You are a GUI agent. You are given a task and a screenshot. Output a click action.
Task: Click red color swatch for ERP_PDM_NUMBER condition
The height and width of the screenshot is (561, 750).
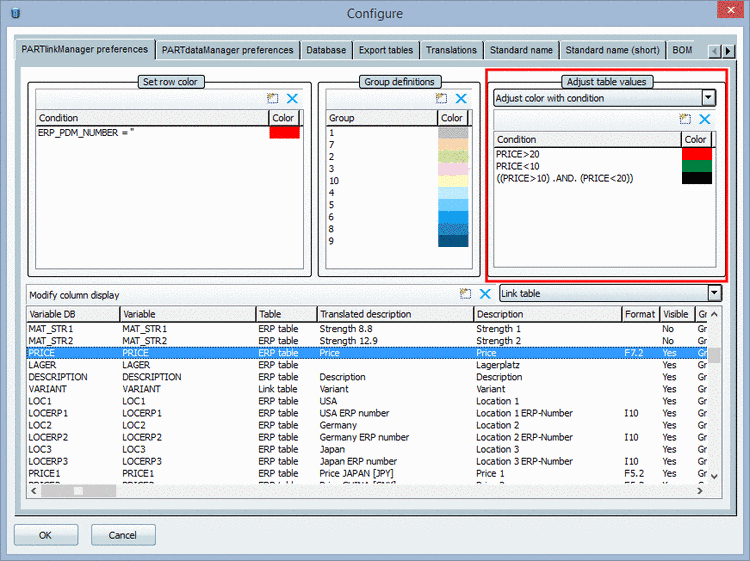[284, 133]
